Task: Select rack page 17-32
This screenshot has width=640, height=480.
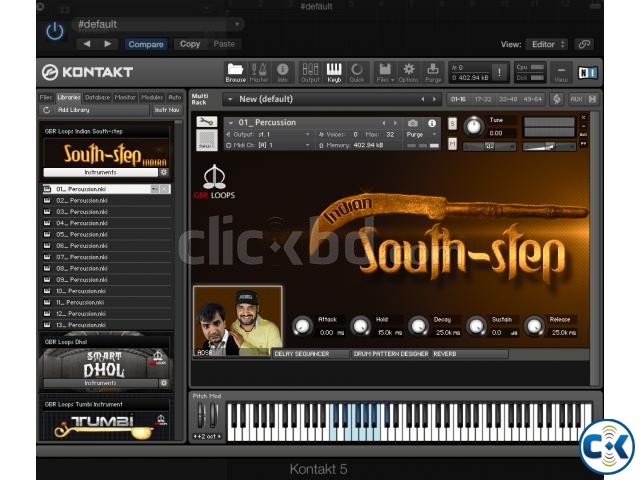Action: coord(483,99)
